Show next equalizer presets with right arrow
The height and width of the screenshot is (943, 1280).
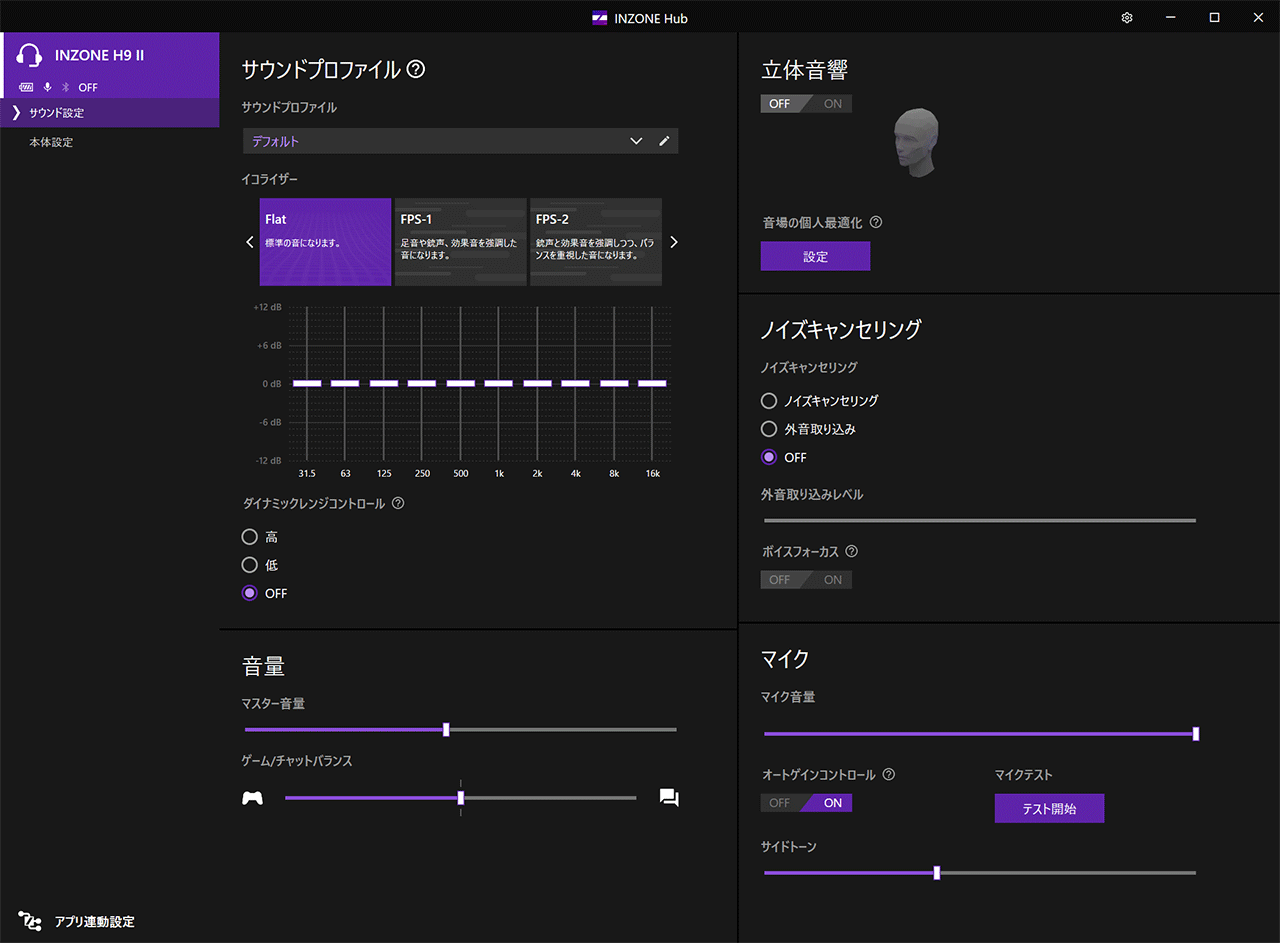tap(674, 242)
